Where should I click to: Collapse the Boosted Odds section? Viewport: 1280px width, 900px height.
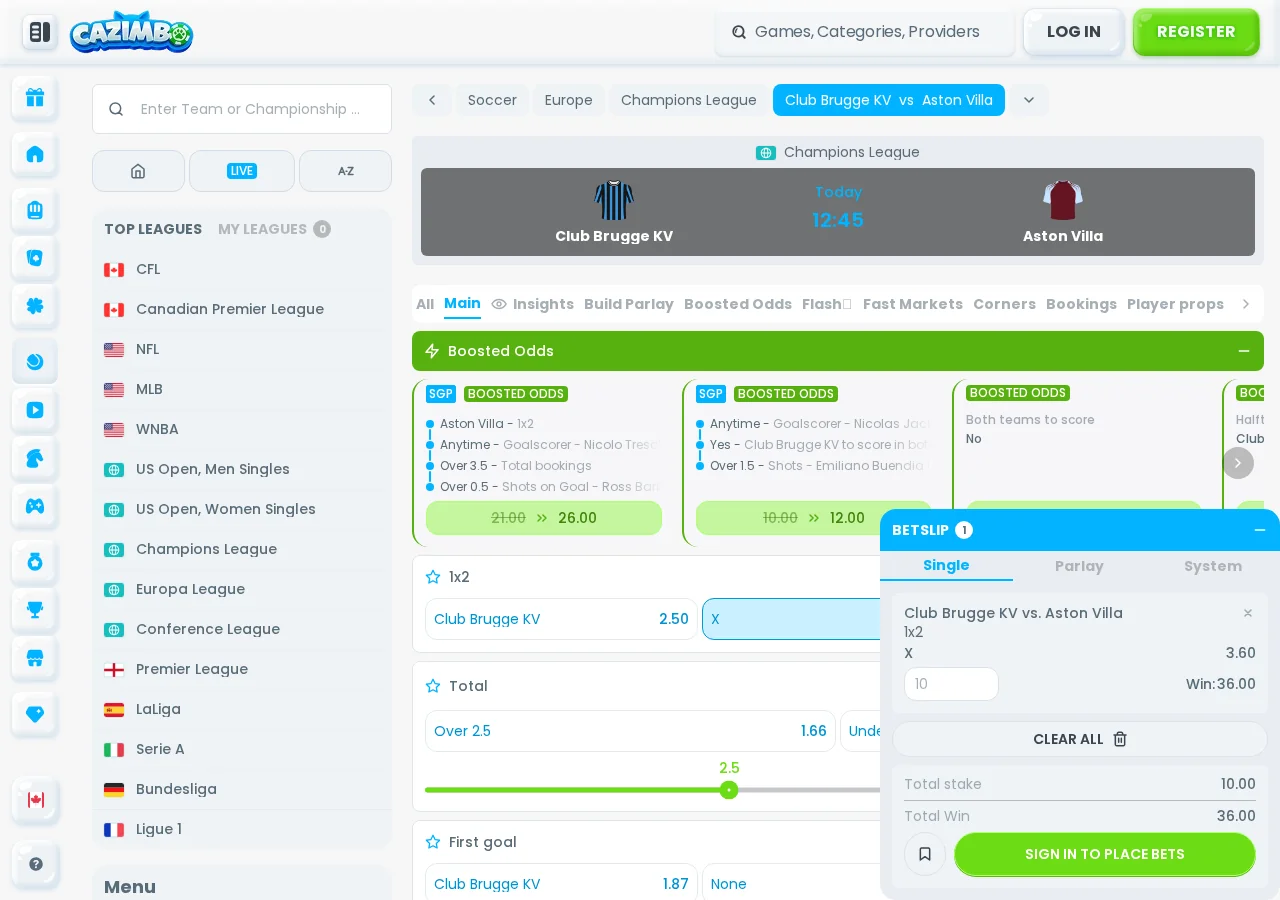[1244, 351]
